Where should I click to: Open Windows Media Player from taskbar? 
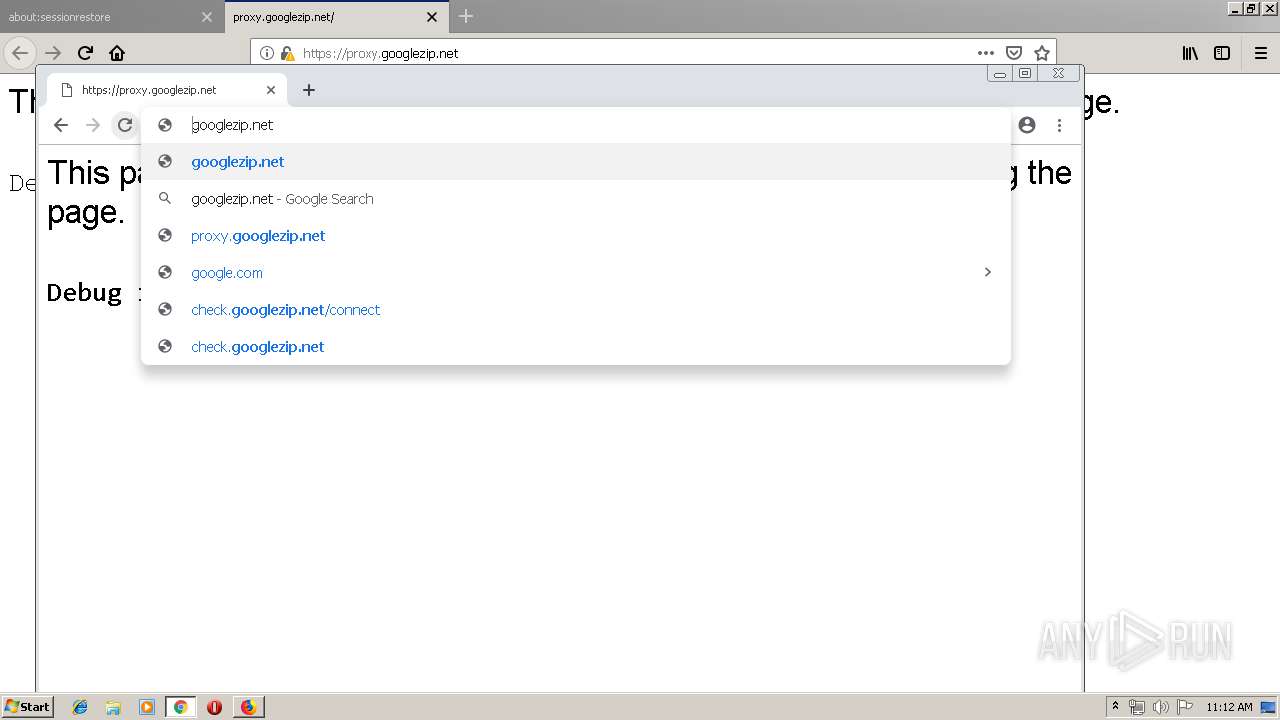pos(147,707)
